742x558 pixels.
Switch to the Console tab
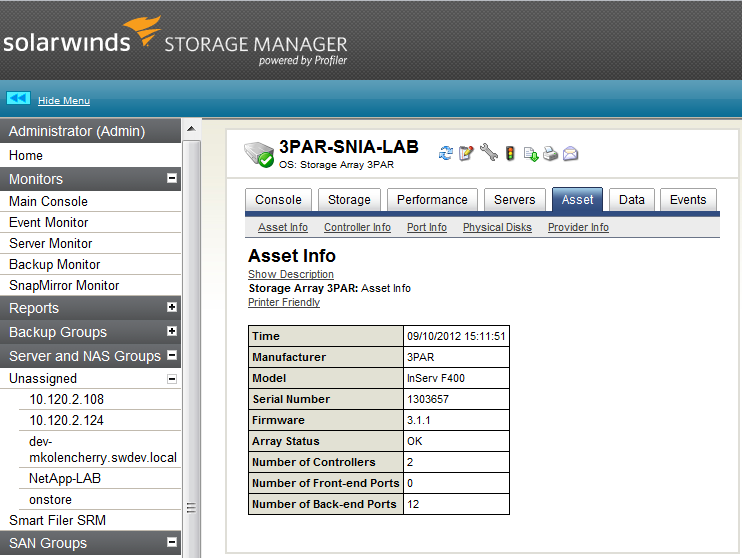coord(278,200)
